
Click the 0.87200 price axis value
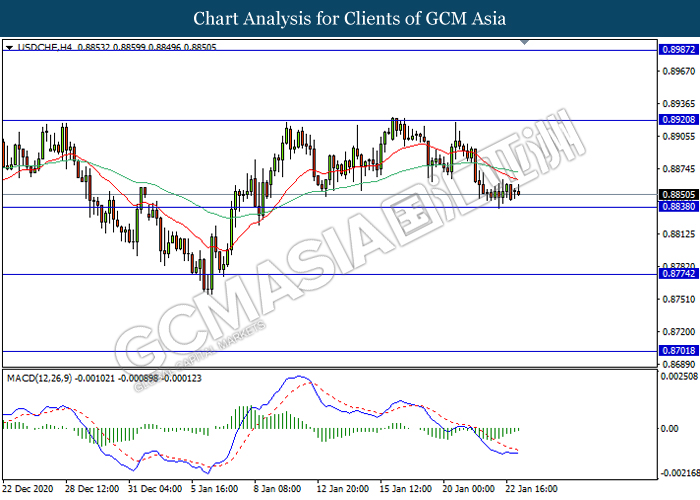pyautogui.click(x=679, y=332)
